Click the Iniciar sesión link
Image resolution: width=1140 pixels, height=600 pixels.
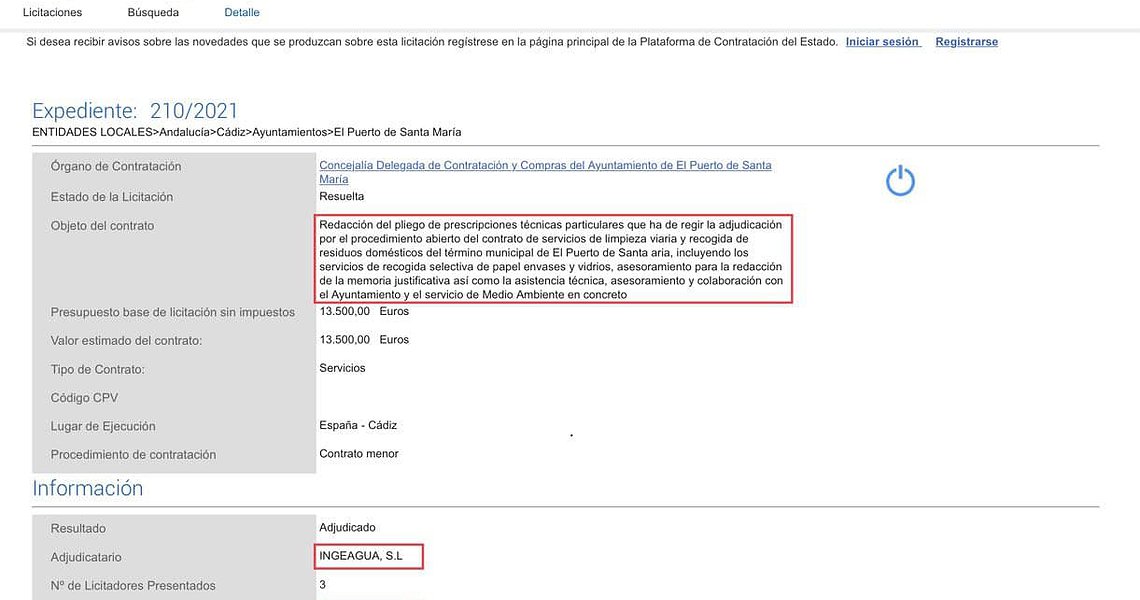click(x=882, y=42)
